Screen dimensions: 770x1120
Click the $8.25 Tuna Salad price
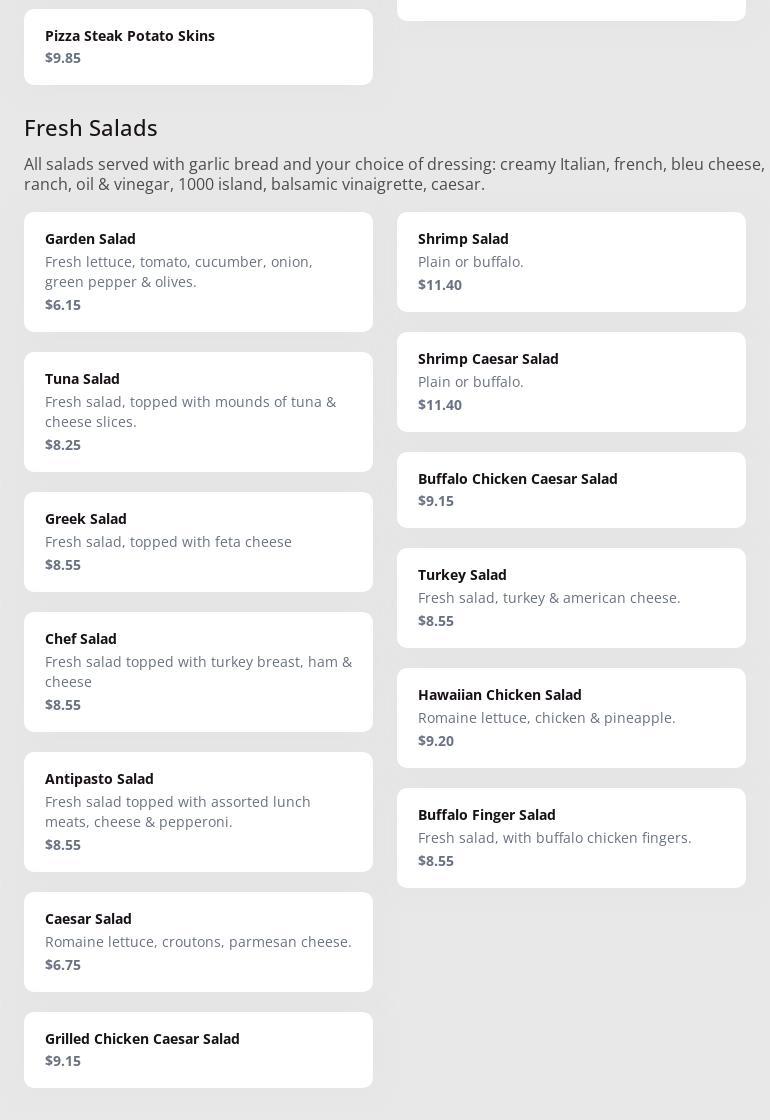(63, 445)
